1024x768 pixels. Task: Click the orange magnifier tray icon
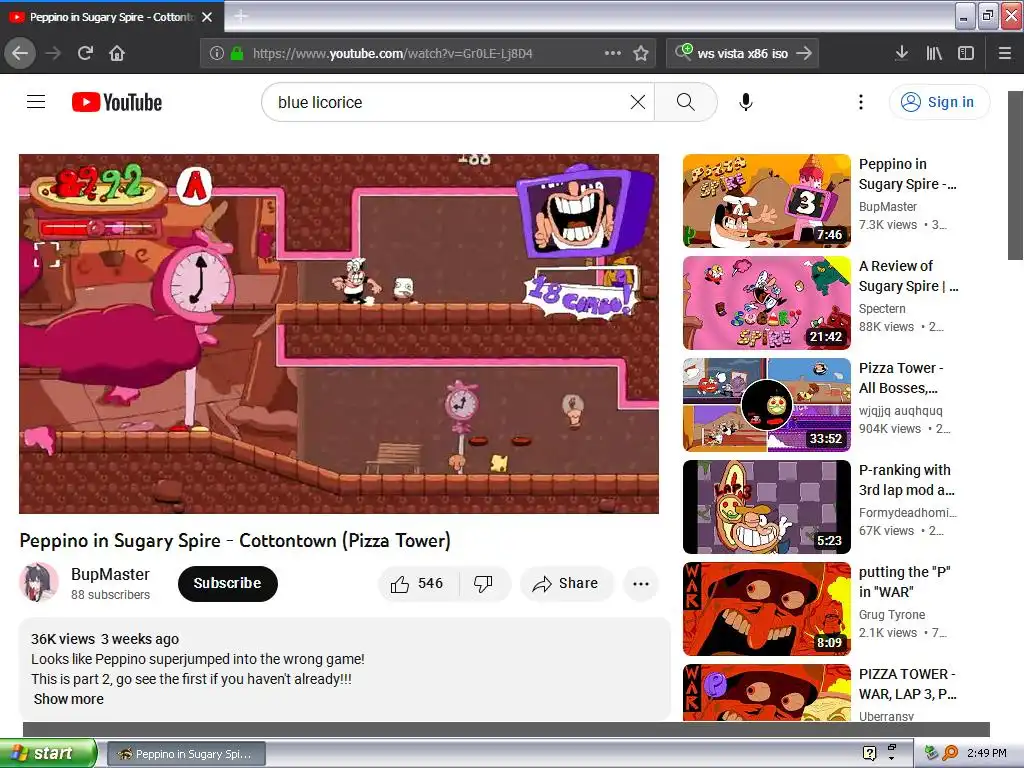950,753
